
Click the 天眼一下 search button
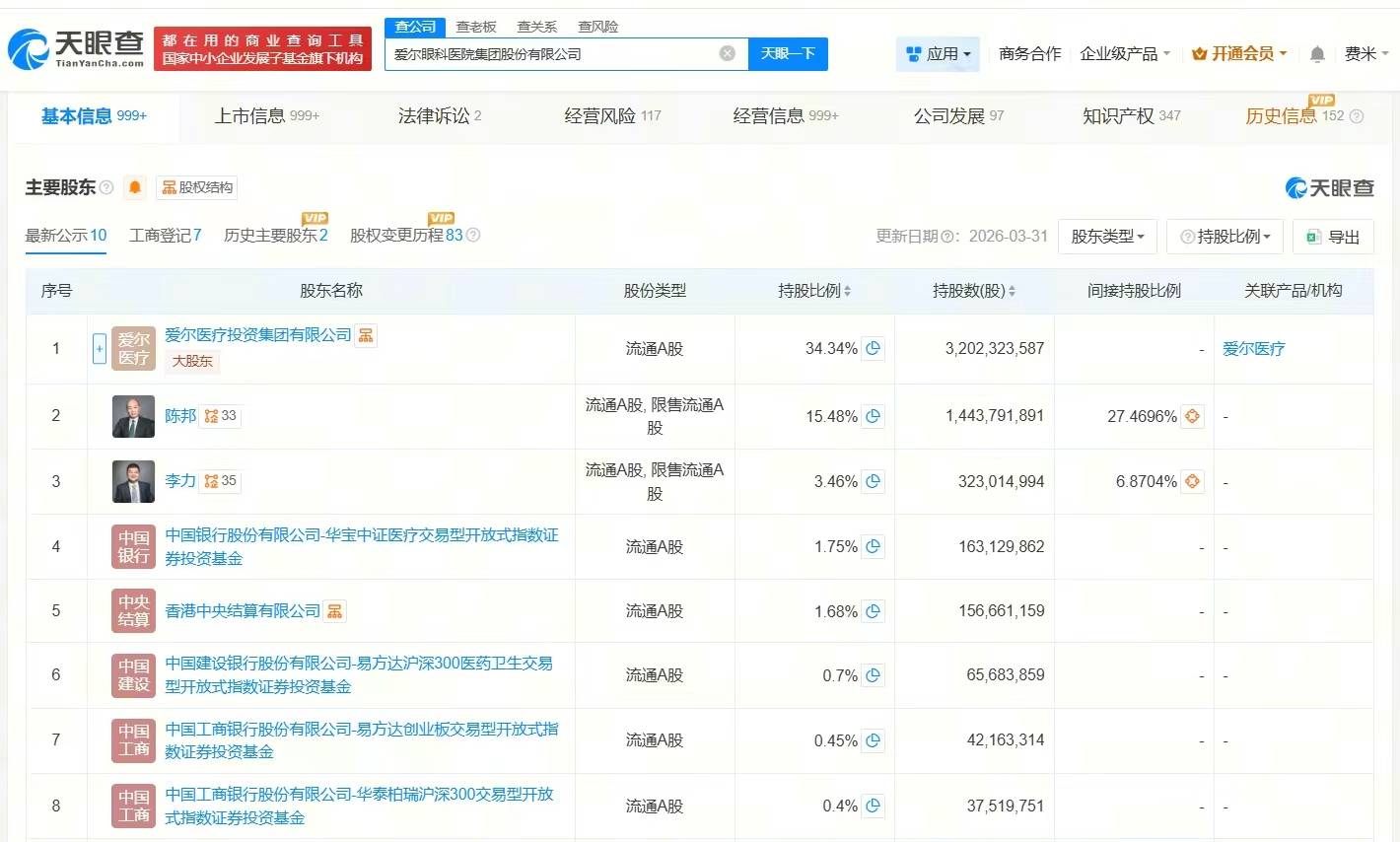pos(788,53)
